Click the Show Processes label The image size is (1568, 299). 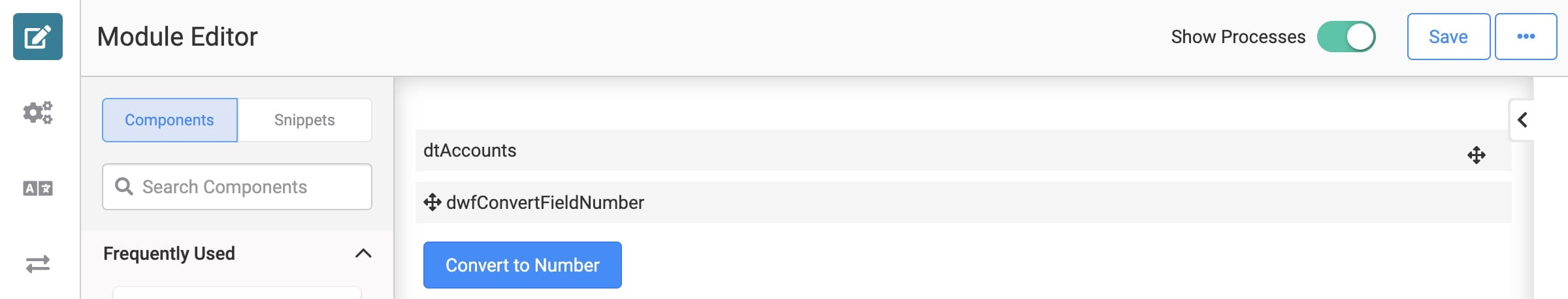click(1238, 37)
